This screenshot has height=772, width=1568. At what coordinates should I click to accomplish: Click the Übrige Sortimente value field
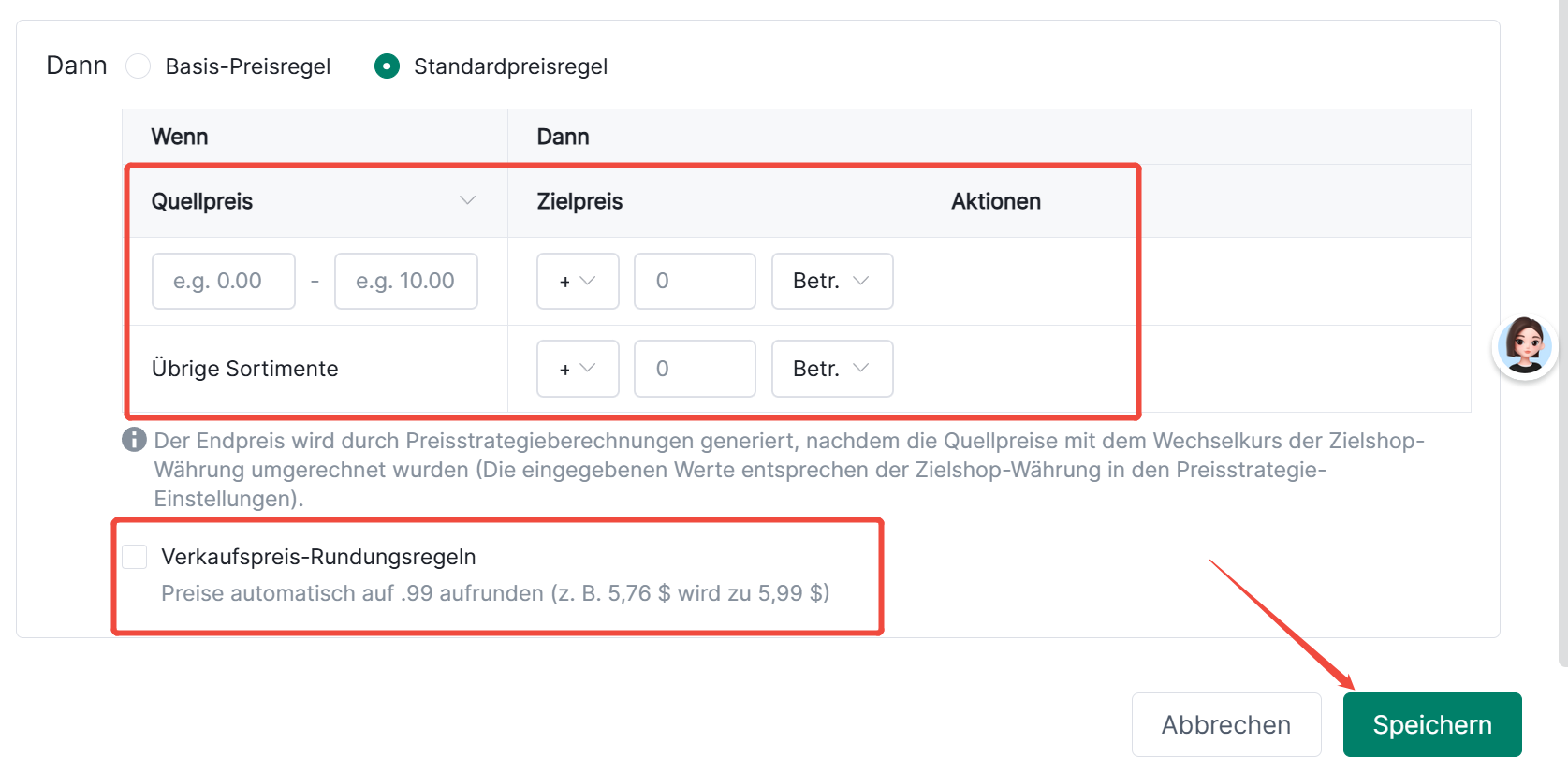(x=695, y=369)
